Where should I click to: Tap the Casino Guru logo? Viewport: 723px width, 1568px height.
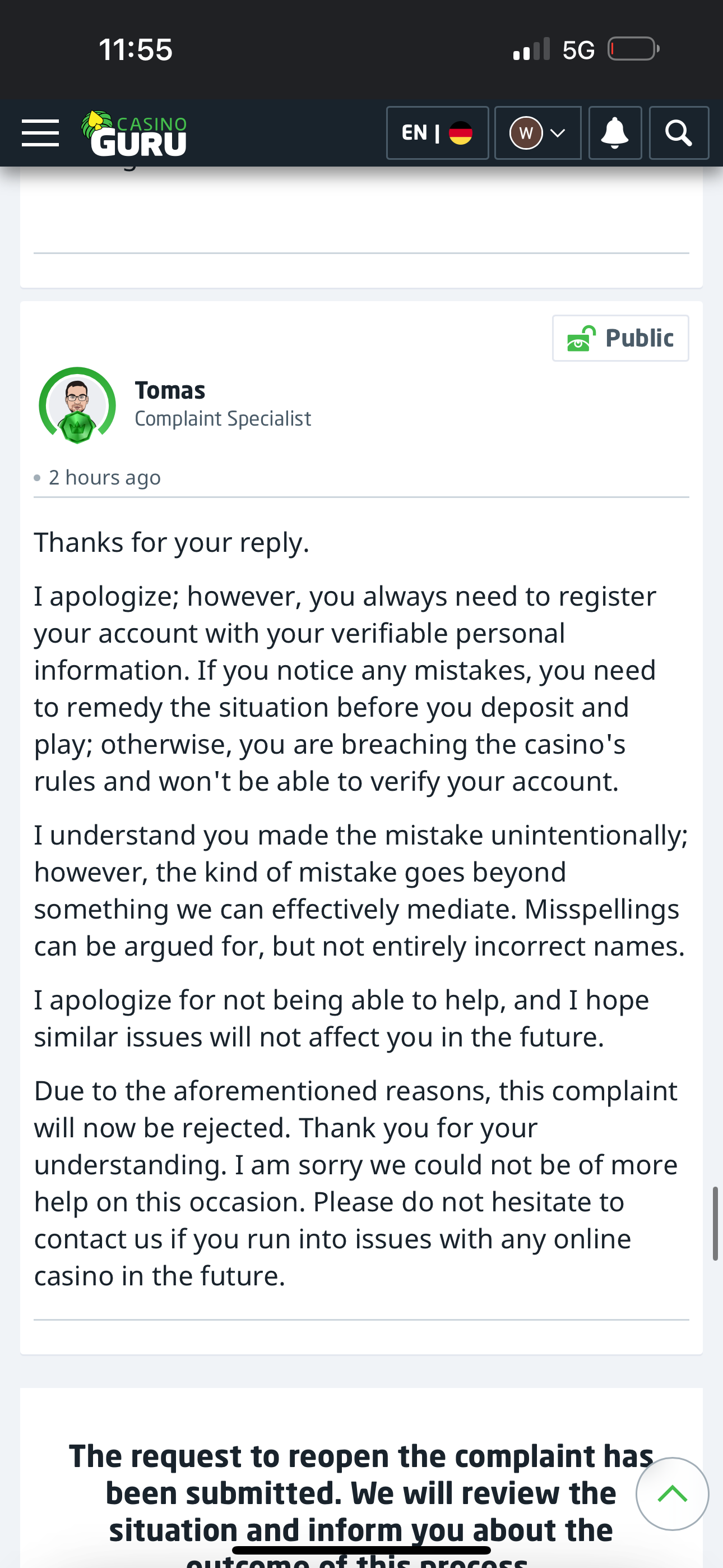[x=135, y=134]
